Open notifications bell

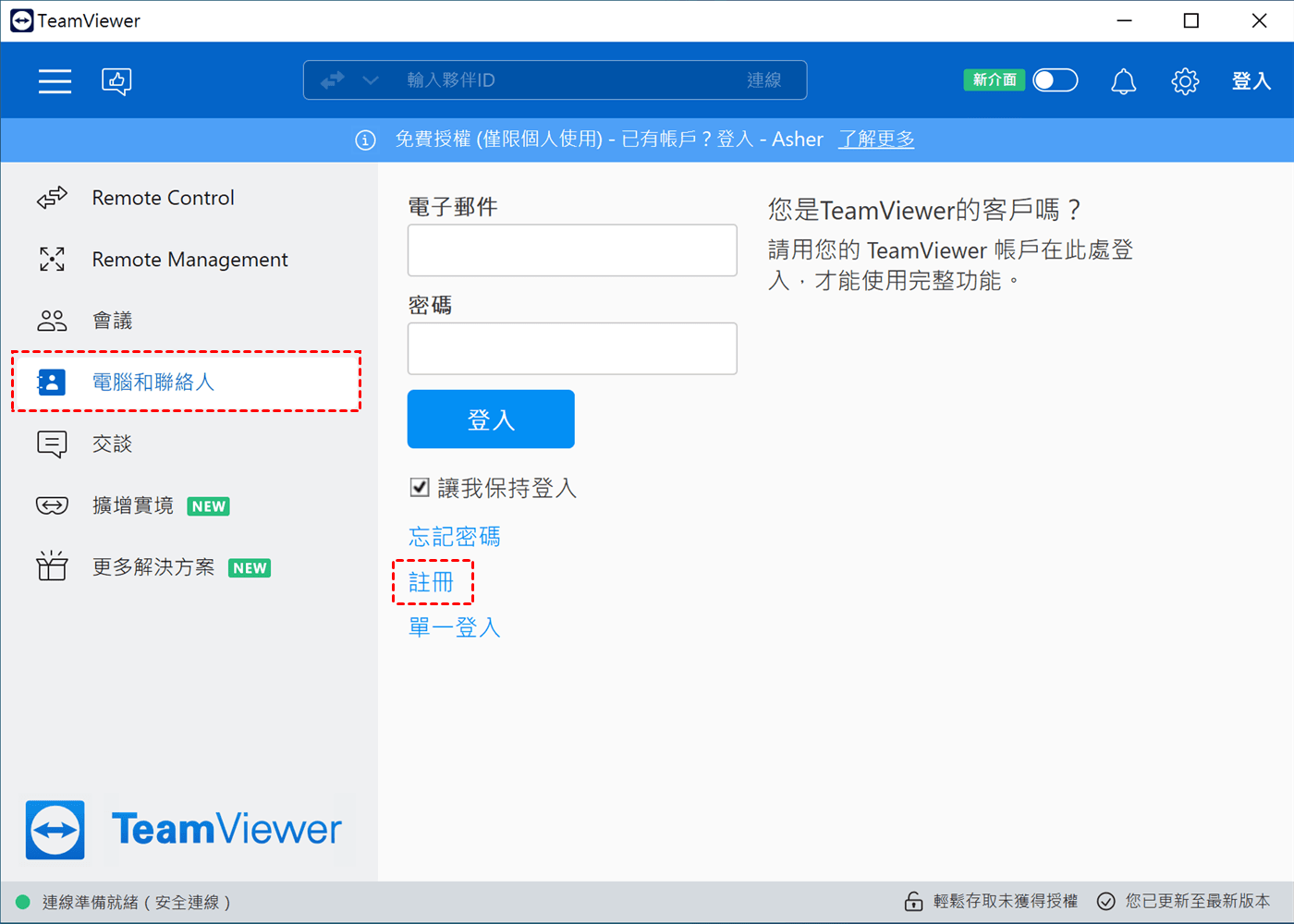click(1123, 81)
